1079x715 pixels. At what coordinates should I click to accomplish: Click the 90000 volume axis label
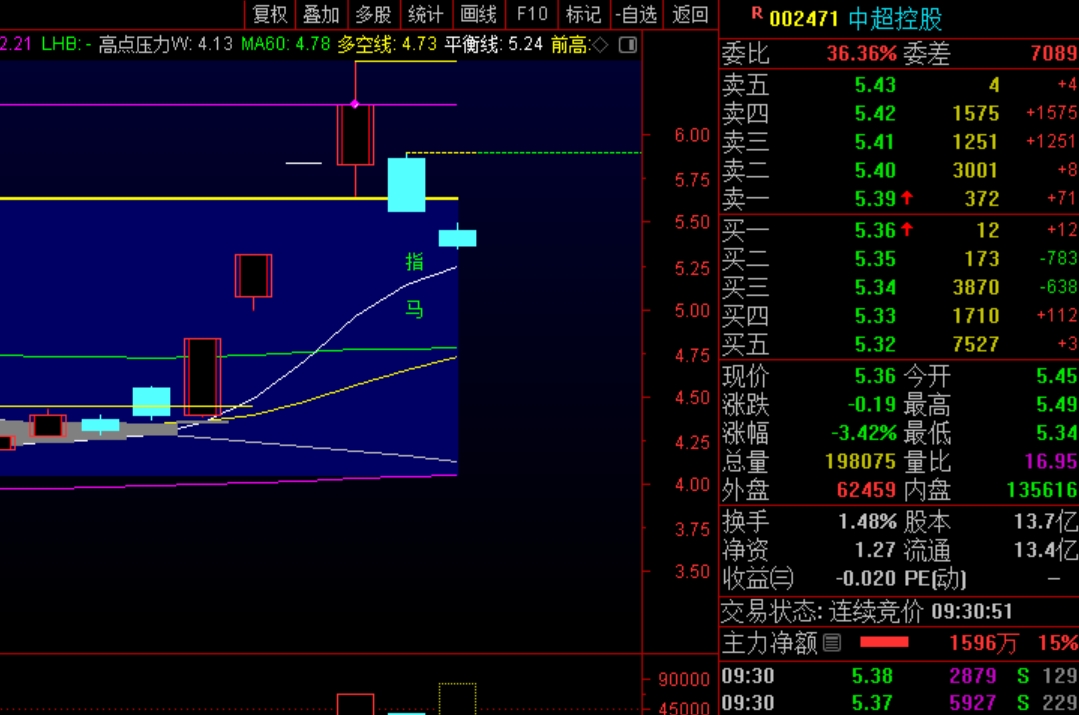[683, 679]
